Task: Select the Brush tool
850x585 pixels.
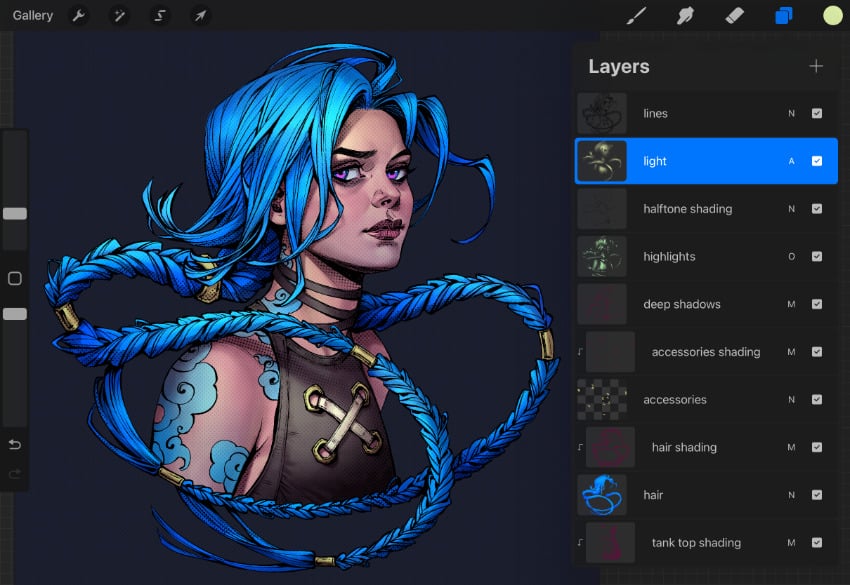Action: (x=636, y=16)
